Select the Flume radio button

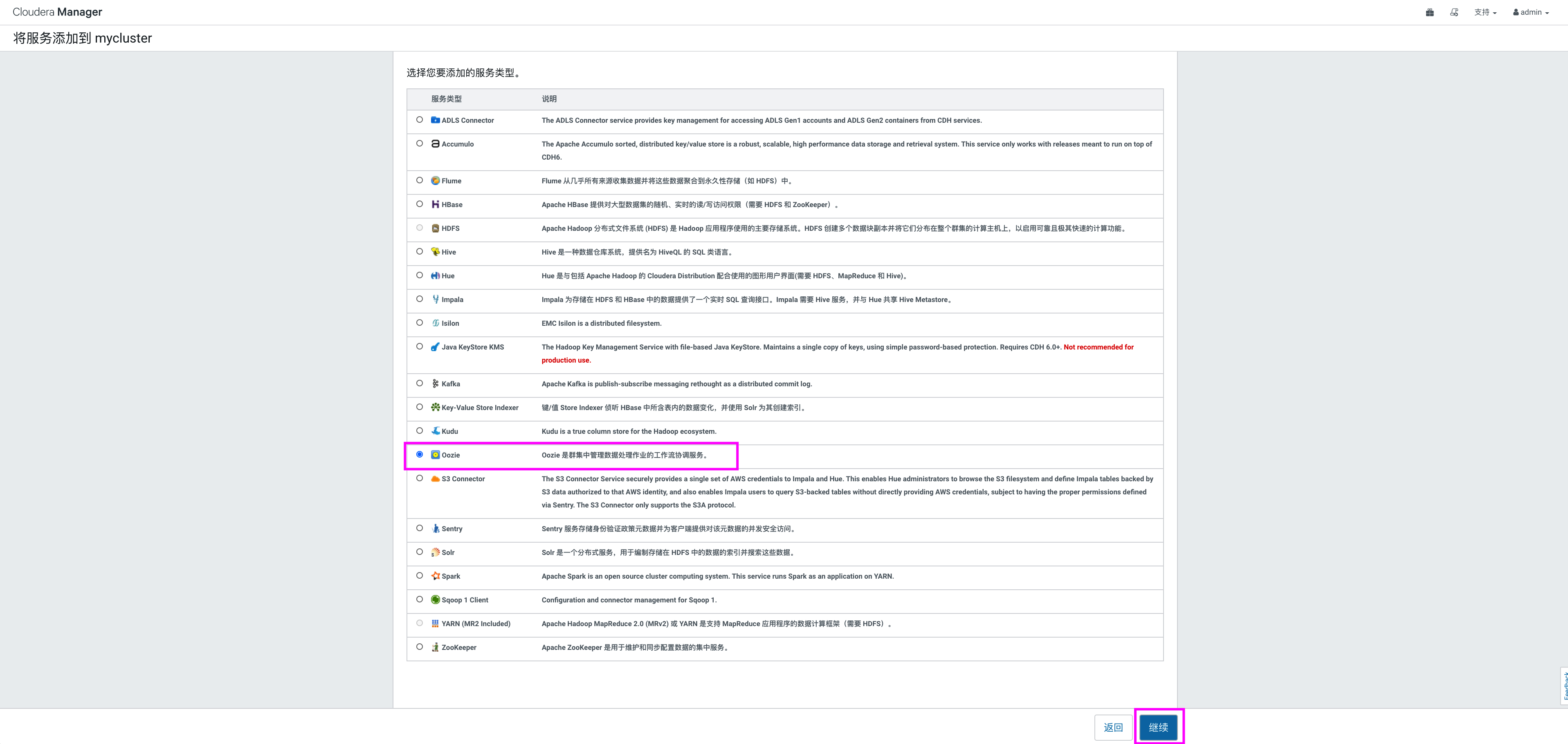pos(419,180)
